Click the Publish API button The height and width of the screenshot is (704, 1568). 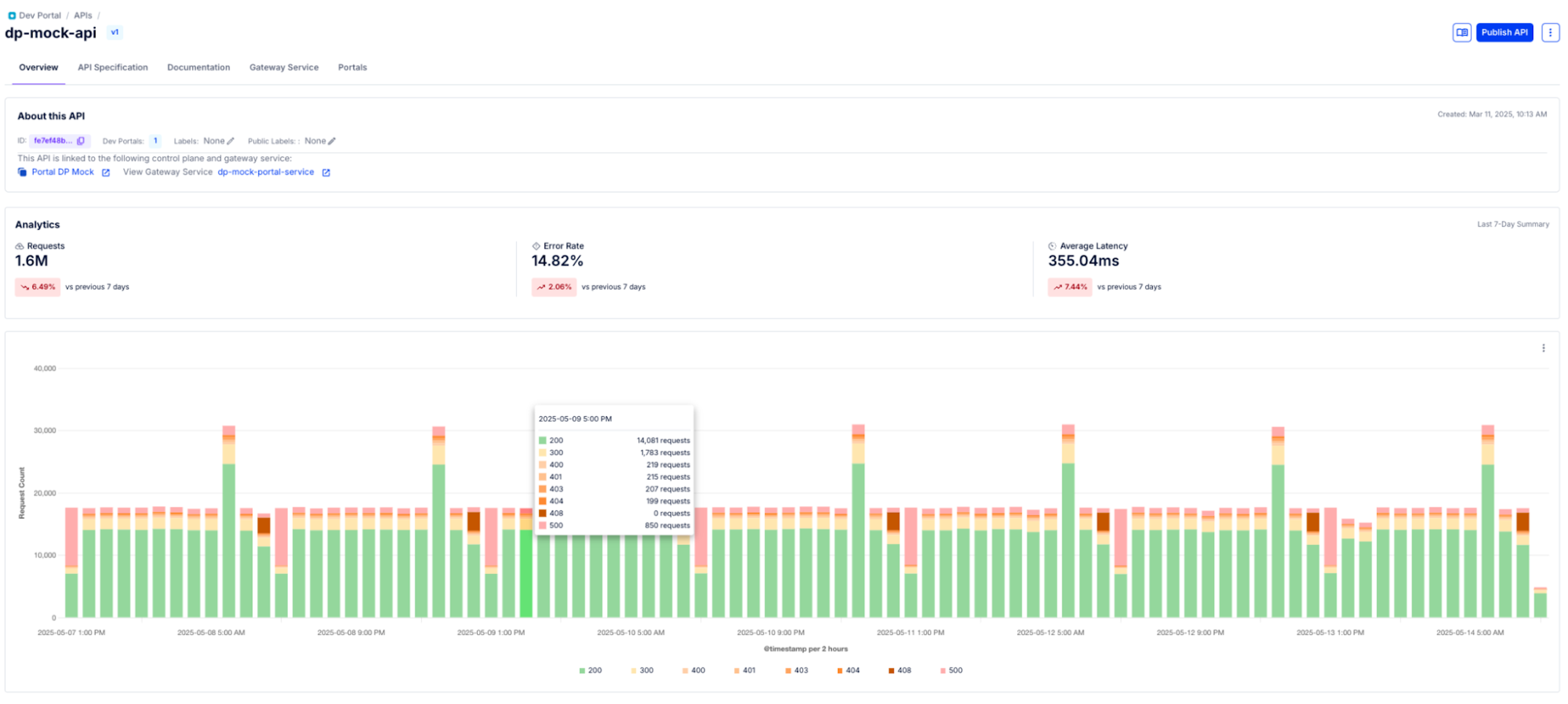[x=1504, y=32]
